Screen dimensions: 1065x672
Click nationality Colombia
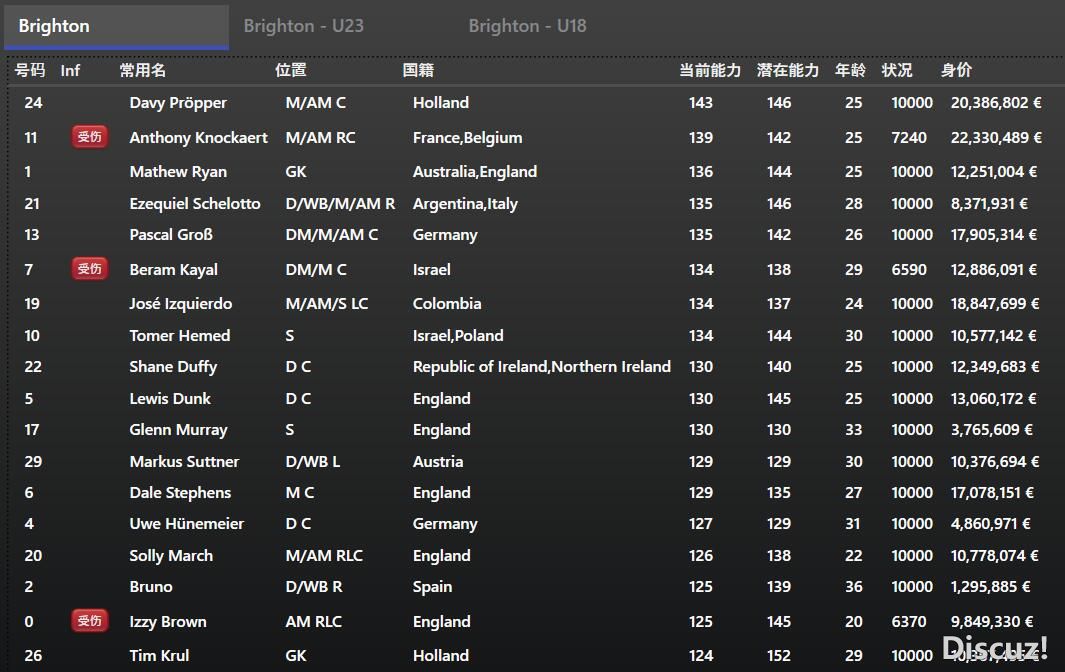pos(447,303)
